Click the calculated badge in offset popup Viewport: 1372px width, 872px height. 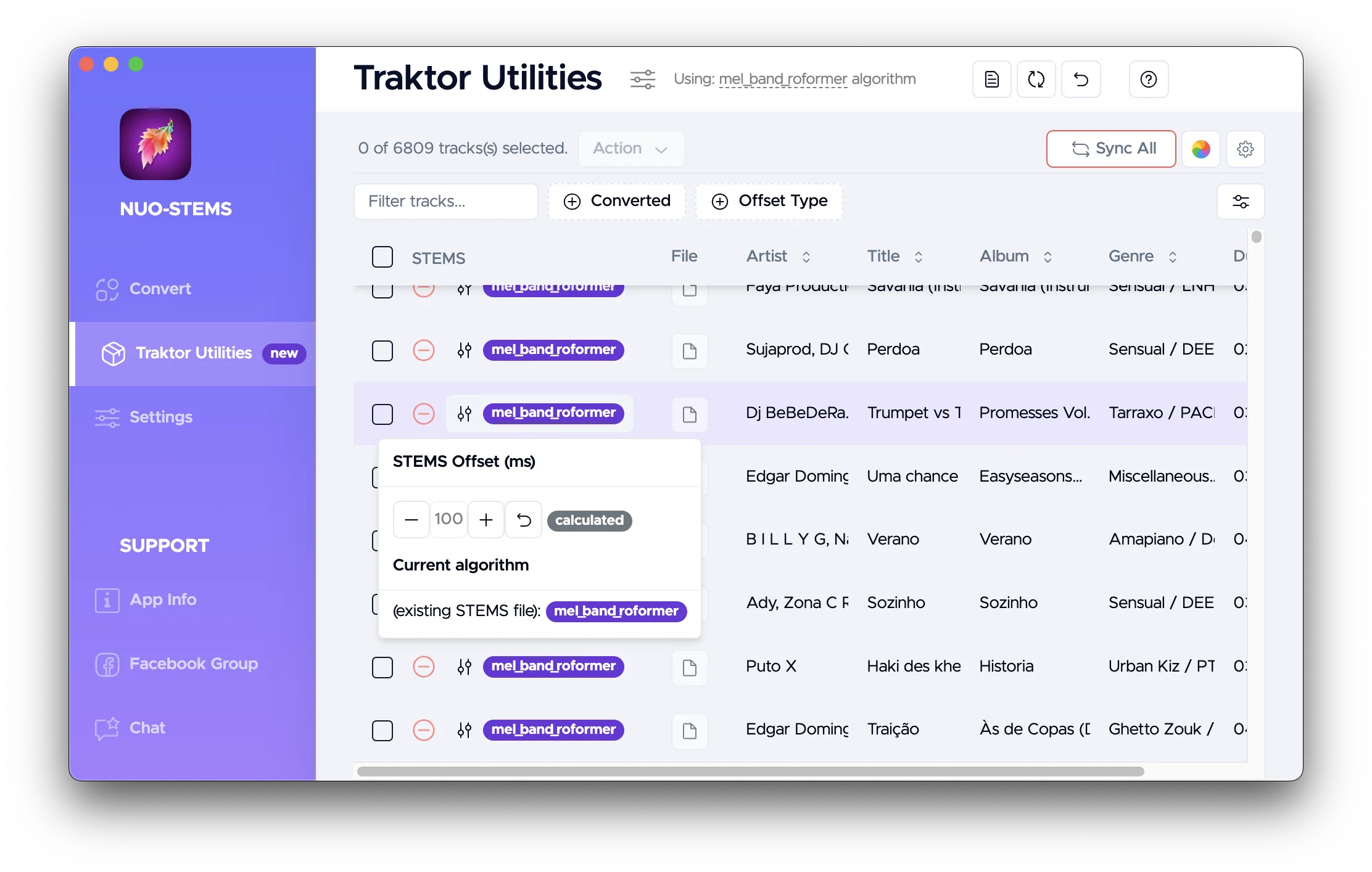tap(589, 520)
